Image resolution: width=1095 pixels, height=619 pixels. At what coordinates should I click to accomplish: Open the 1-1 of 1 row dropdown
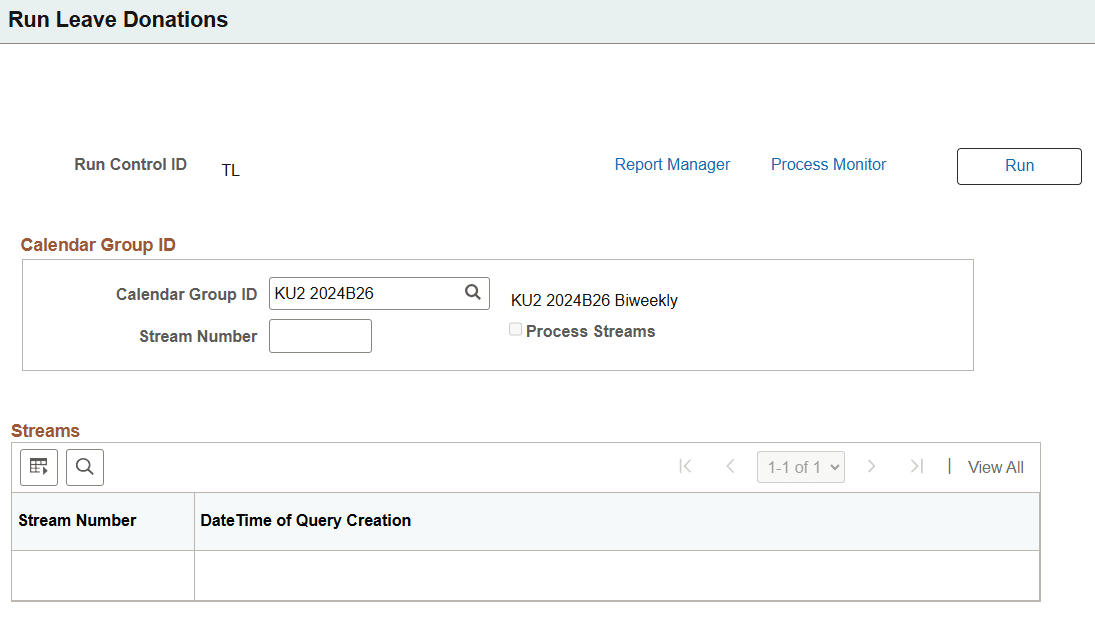click(x=801, y=467)
